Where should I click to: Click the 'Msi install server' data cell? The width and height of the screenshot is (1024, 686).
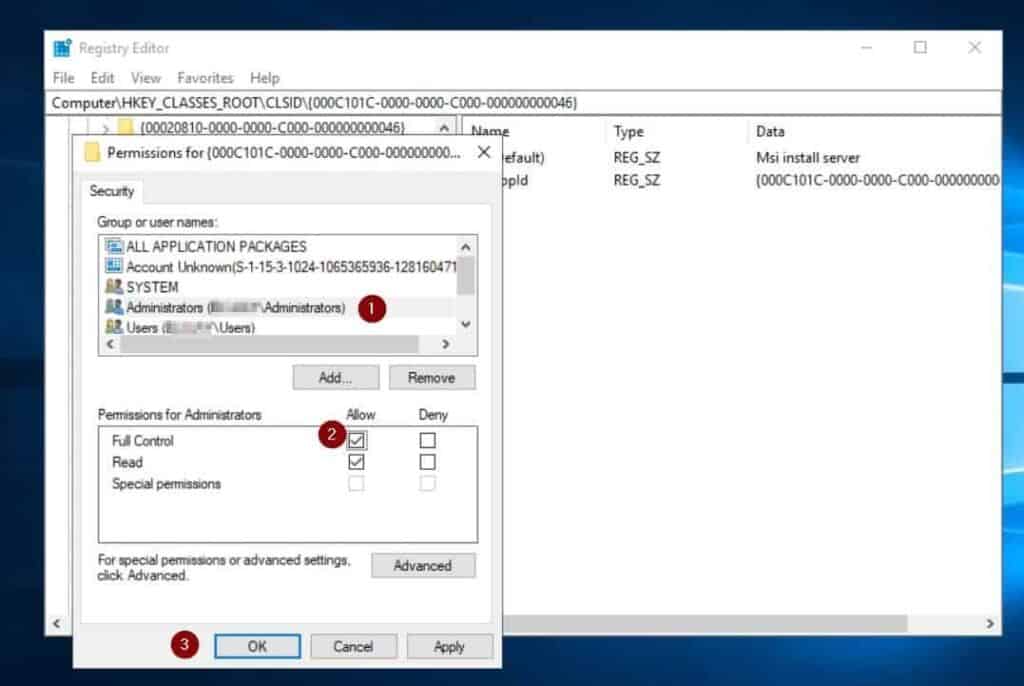coord(808,157)
